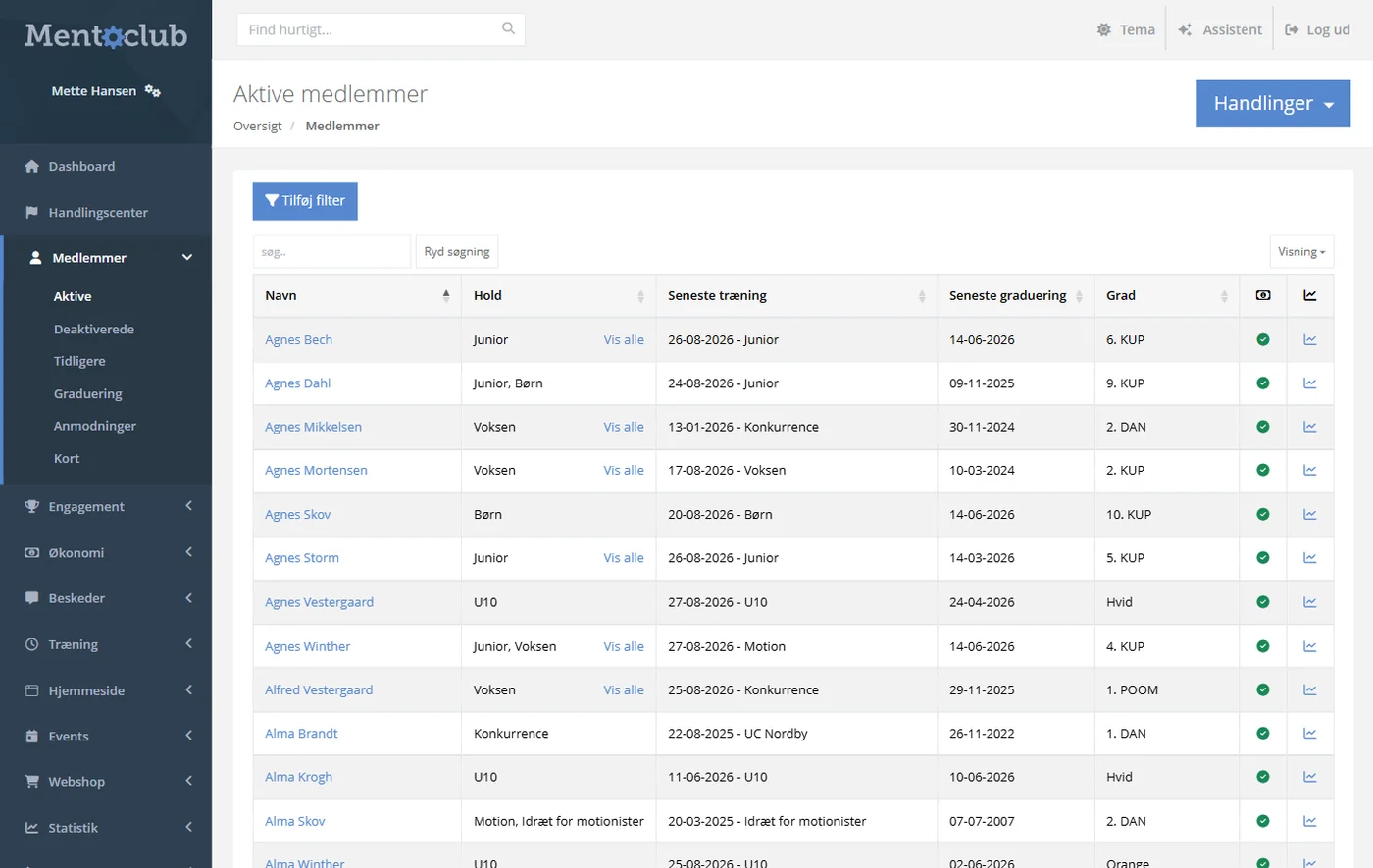This screenshot has height=868, width=1373.
Task: Open Dashboard in the sidebar
Action: pos(106,166)
